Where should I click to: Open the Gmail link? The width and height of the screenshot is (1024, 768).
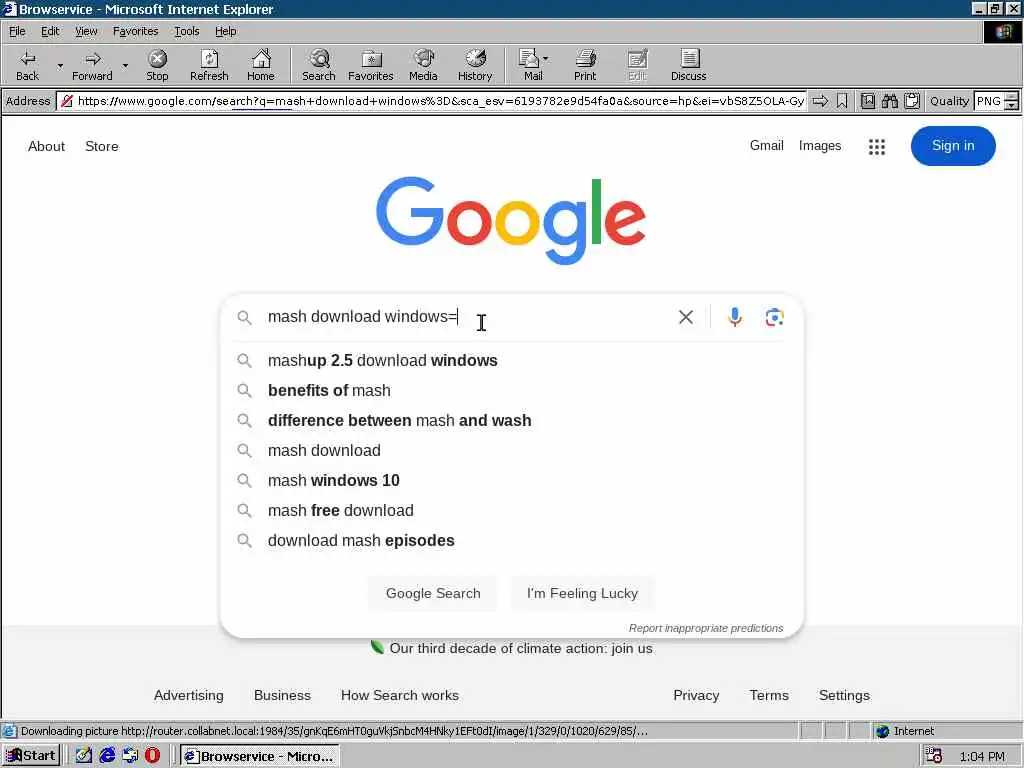[x=766, y=146]
